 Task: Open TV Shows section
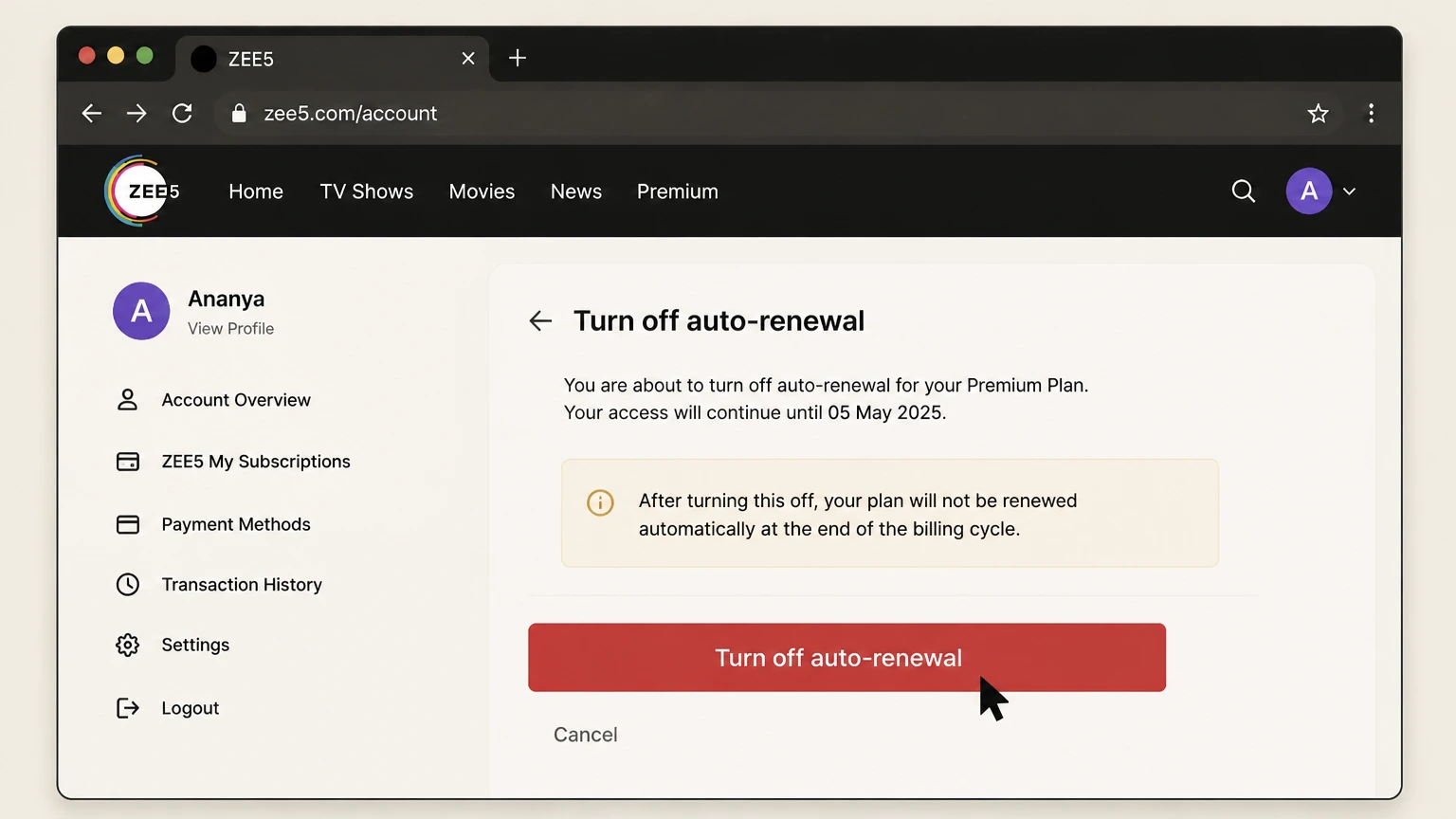[367, 191]
